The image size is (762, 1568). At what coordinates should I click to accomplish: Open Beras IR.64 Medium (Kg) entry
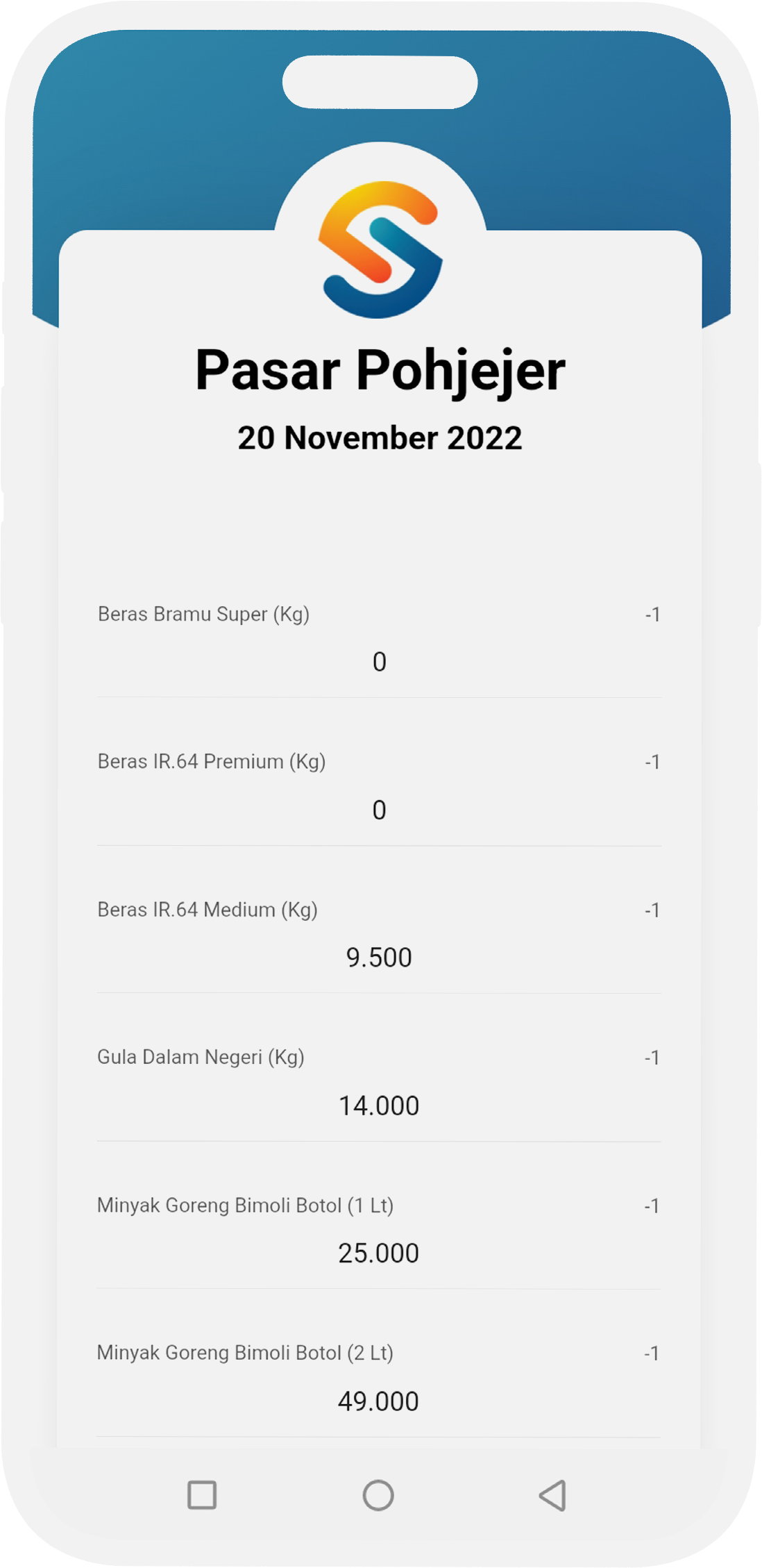[x=208, y=910]
